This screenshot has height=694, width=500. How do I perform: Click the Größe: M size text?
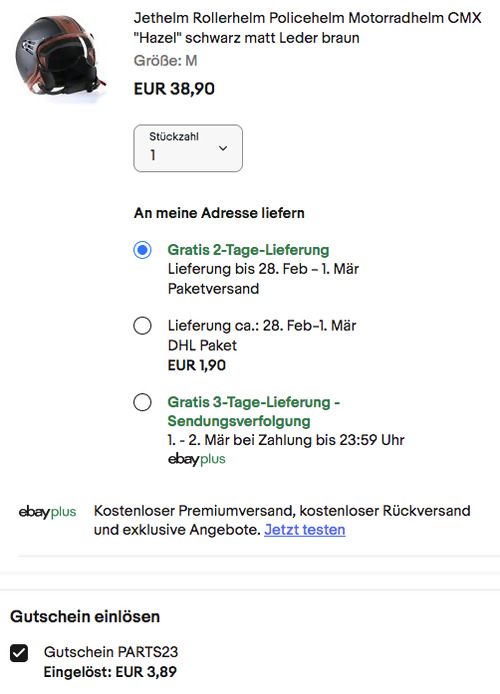pos(165,61)
